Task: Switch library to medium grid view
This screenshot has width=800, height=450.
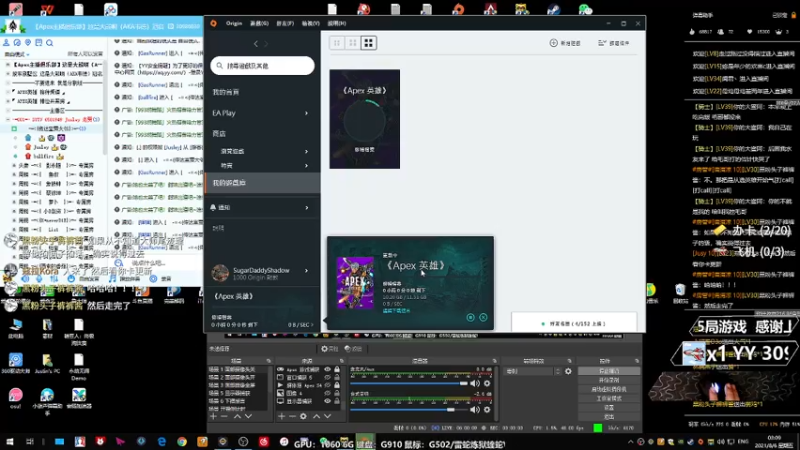Action: [x=353, y=43]
